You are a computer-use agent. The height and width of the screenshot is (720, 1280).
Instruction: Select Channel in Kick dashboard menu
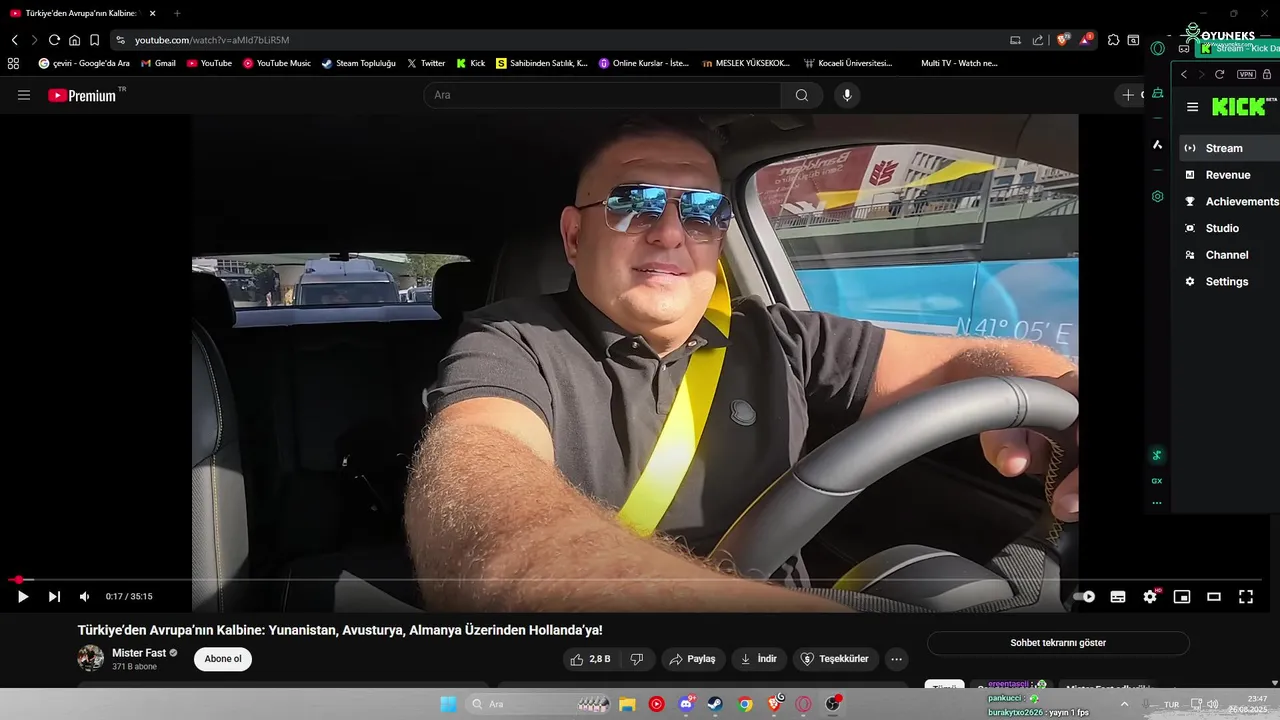[1229, 255]
